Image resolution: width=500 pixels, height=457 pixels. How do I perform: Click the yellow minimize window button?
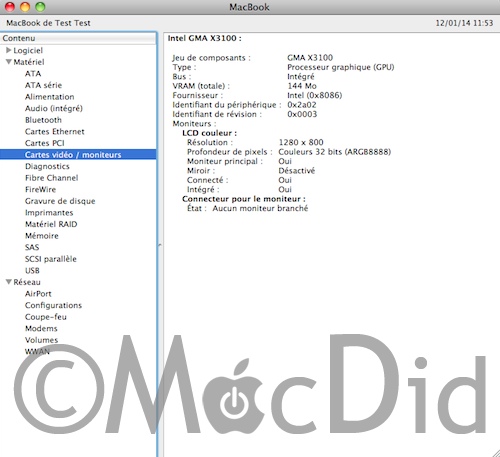25,7
